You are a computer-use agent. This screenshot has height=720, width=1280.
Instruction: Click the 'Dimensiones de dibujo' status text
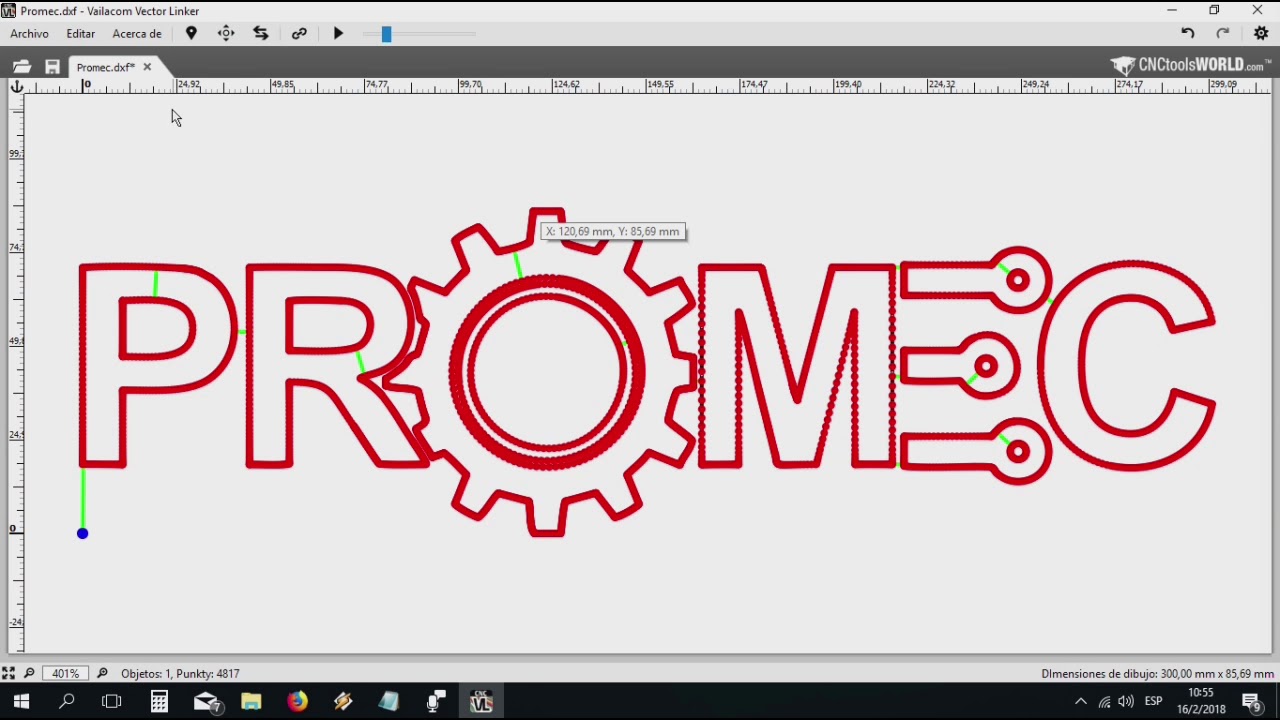[1157, 674]
